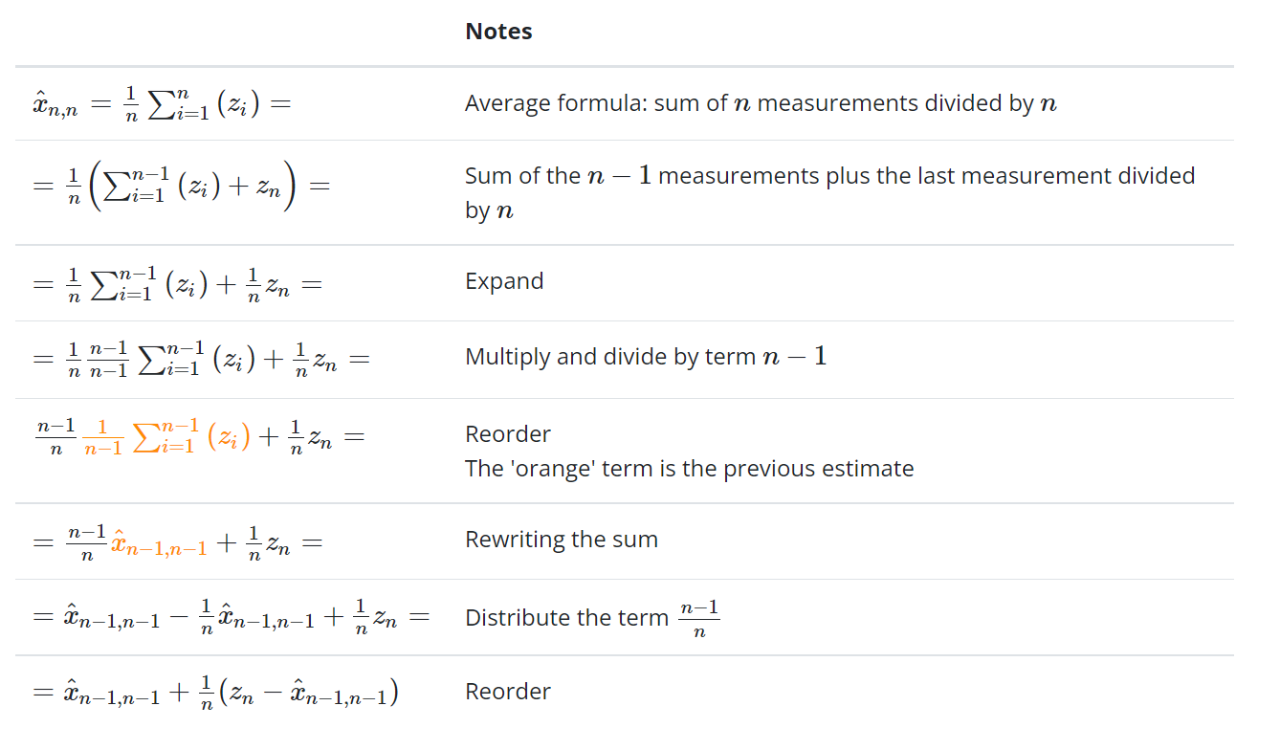Image resolution: width=1280 pixels, height=743 pixels.
Task: Click 'The orange term is the previous estimate'
Action: (689, 468)
